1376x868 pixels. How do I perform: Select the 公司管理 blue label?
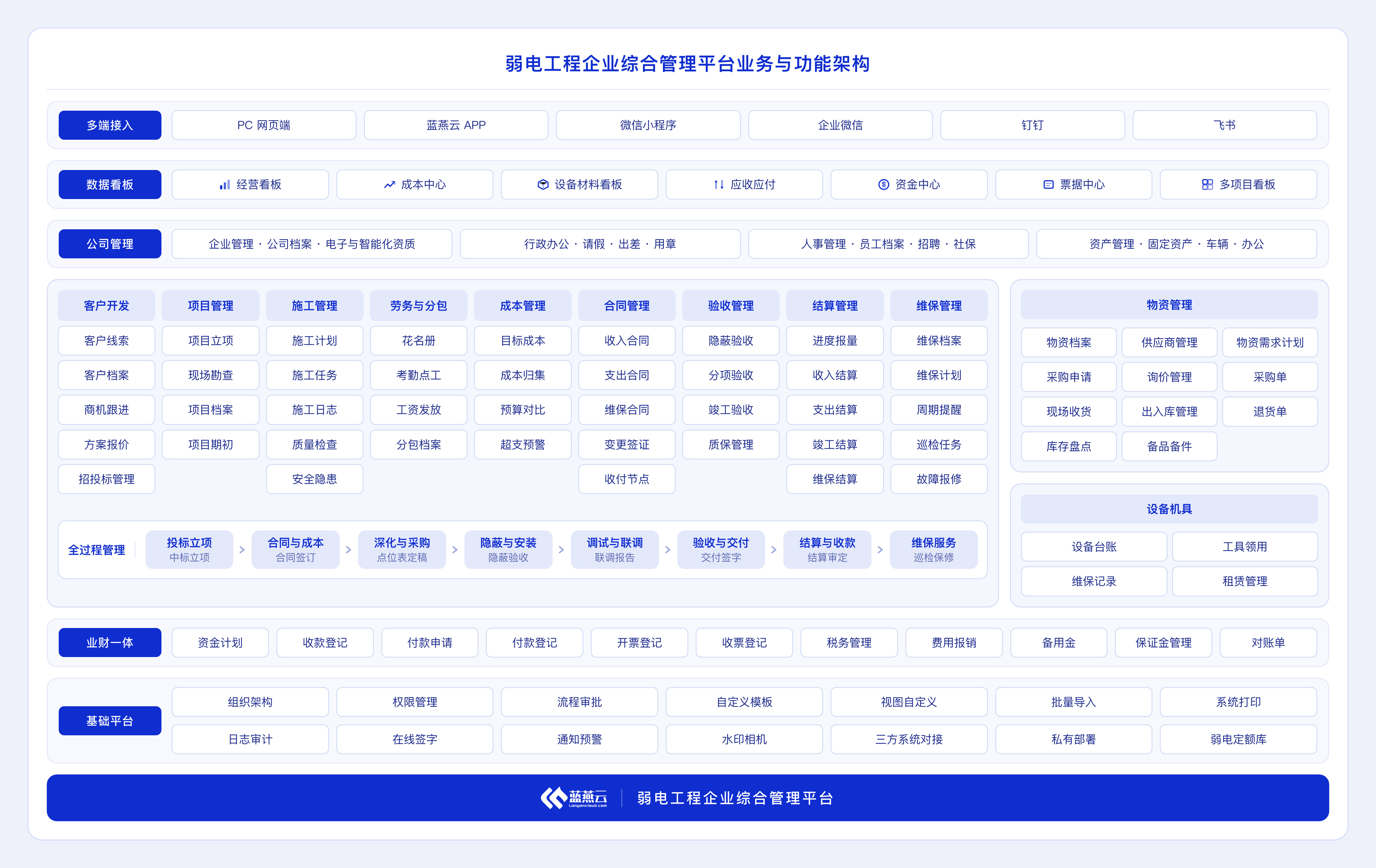(110, 244)
